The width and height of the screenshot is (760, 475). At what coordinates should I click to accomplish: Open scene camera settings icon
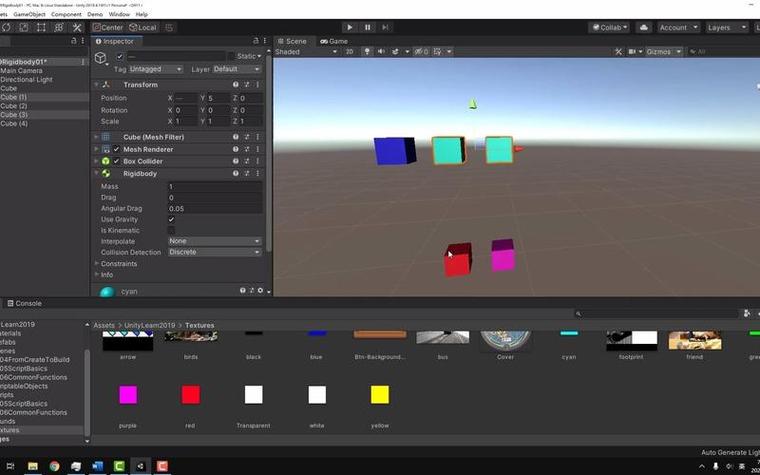pyautogui.click(x=632, y=51)
